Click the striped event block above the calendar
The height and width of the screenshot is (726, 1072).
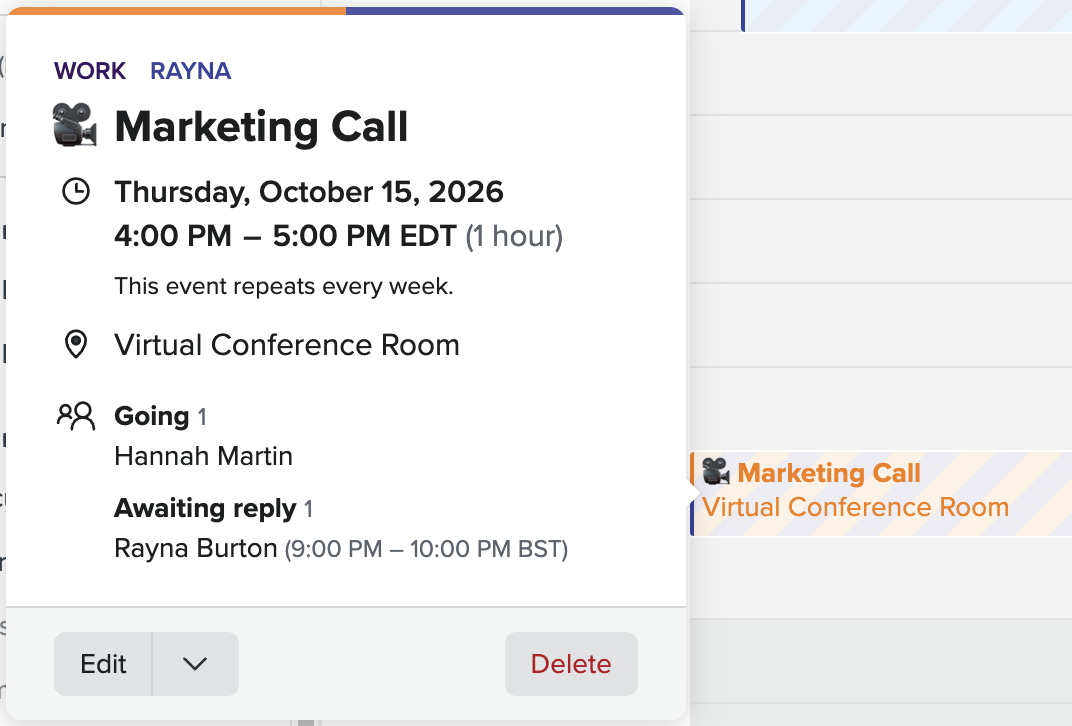click(907, 16)
